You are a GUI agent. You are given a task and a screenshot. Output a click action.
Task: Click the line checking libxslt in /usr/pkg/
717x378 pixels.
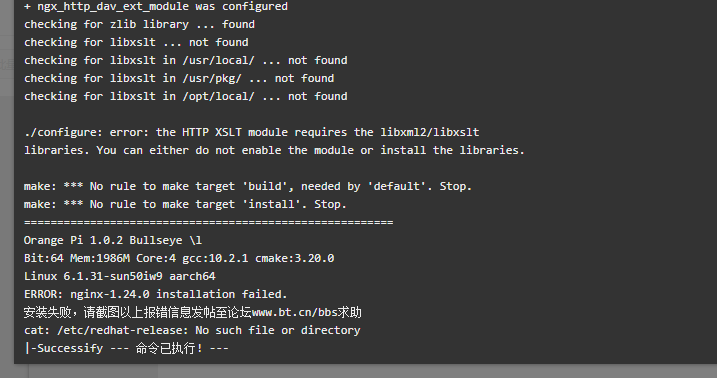[179, 78]
